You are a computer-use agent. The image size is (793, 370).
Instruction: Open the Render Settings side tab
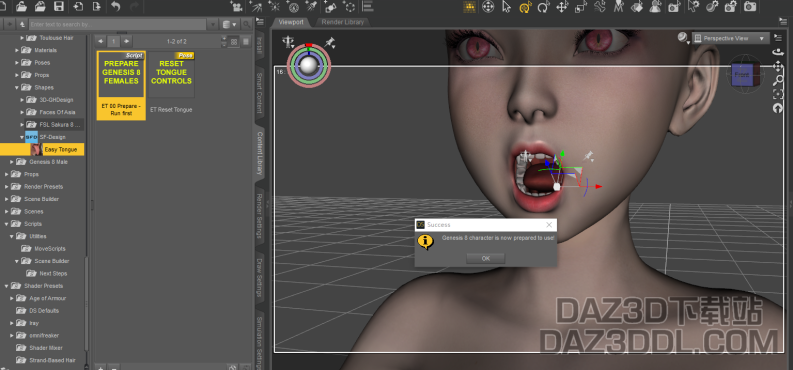tap(259, 216)
